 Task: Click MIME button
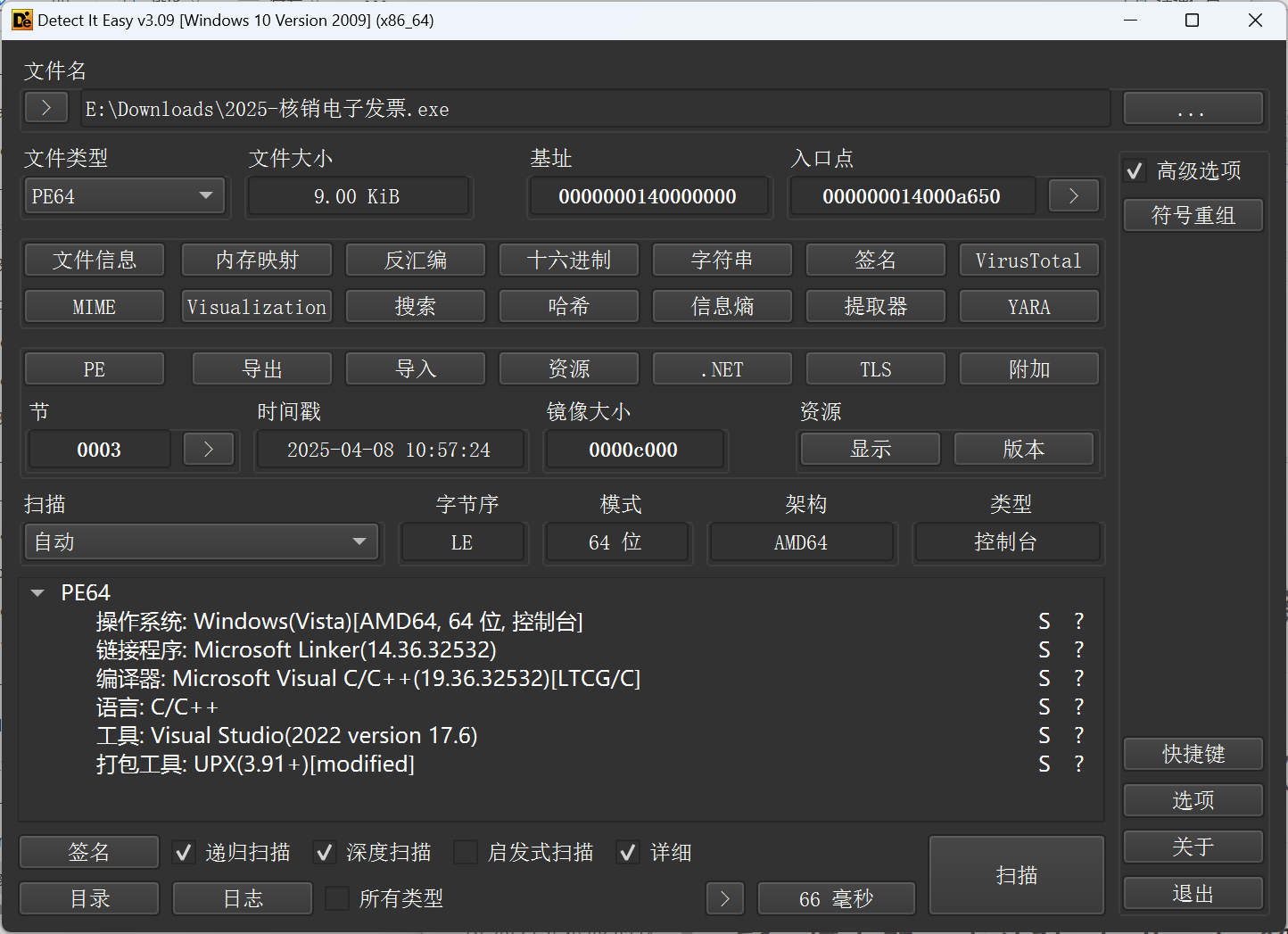tap(95, 306)
